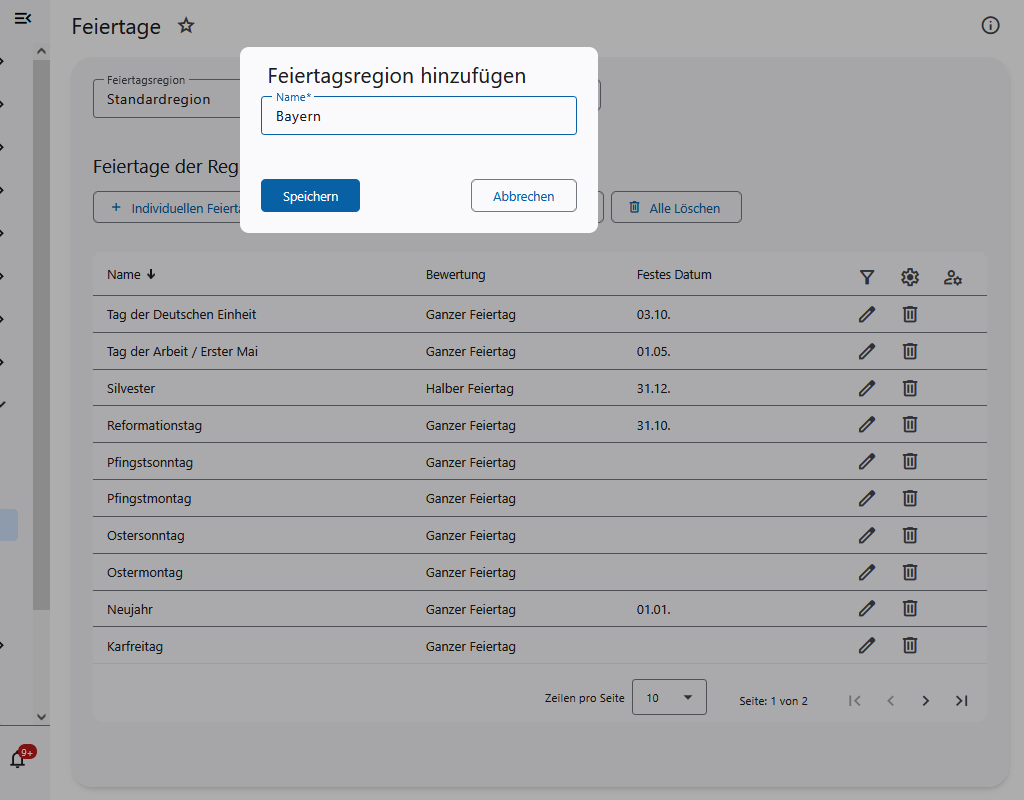The height and width of the screenshot is (800, 1024).
Task: Collapse the sidebar menu icon
Action: (23, 19)
